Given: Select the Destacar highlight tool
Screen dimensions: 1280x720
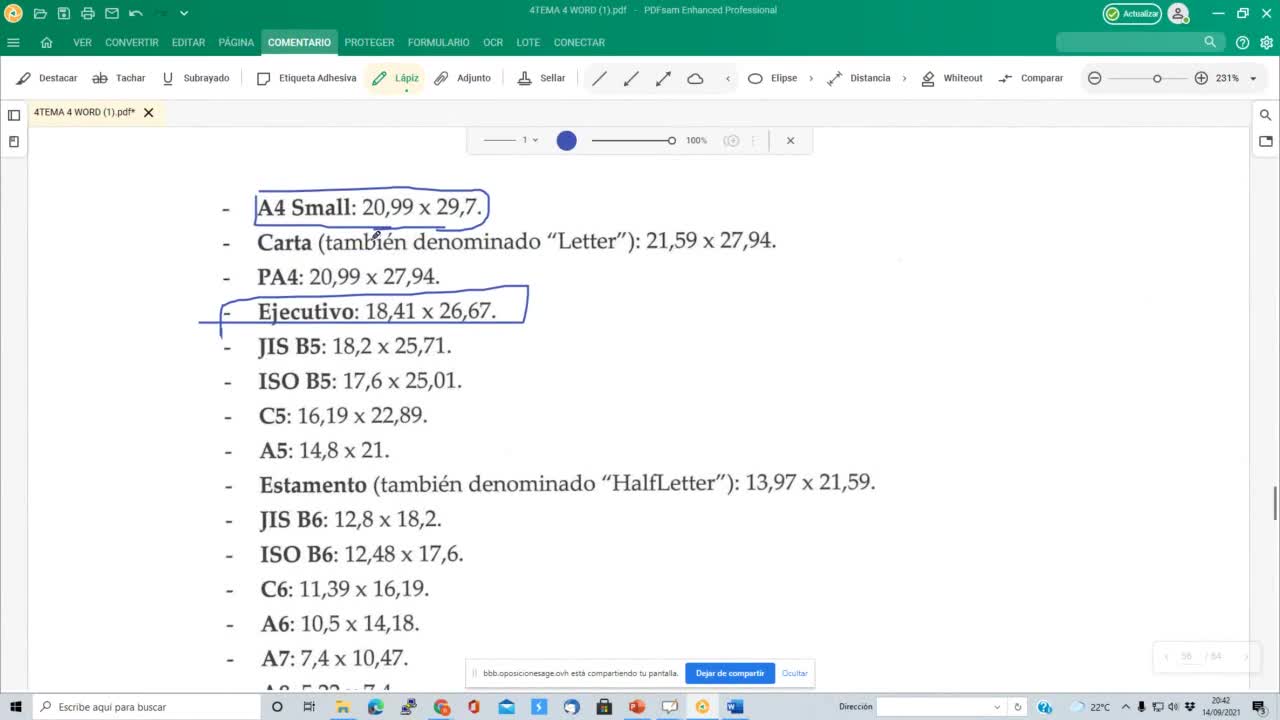Looking at the screenshot, I should (47, 78).
